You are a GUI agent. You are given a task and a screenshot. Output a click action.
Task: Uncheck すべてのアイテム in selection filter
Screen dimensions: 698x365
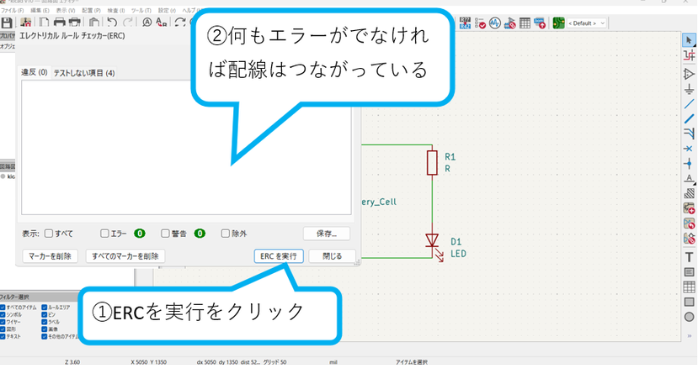coord(3,307)
